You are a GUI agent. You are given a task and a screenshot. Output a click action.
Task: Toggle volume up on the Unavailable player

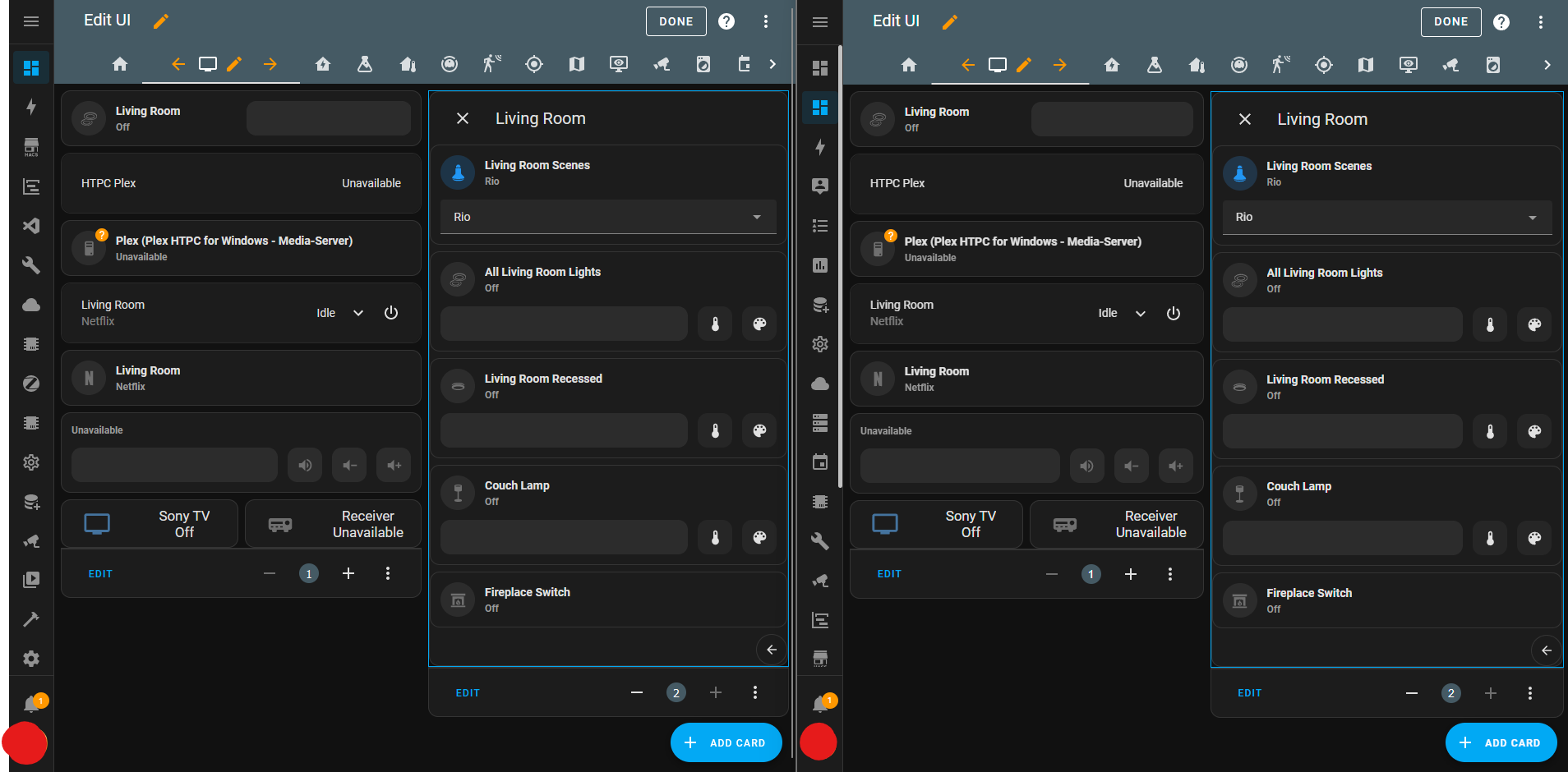393,465
